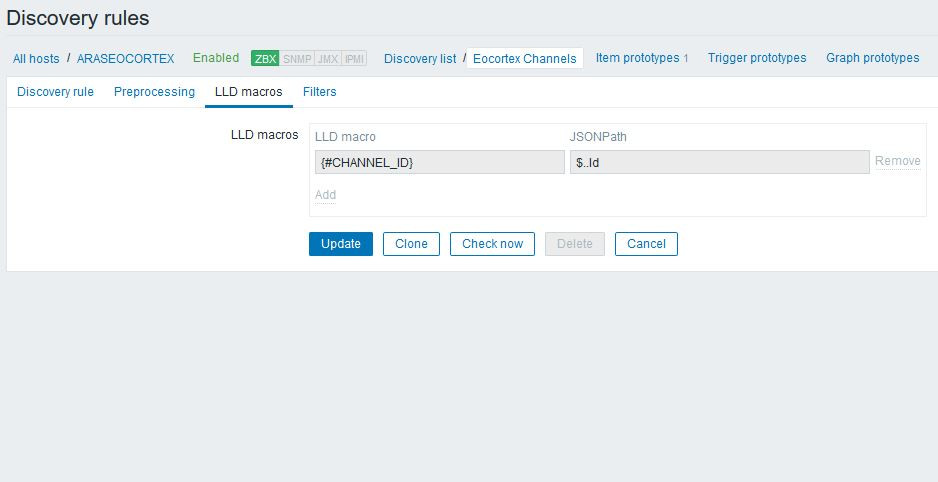Click the greyed-out Delete button
The height and width of the screenshot is (482, 938).
pyautogui.click(x=575, y=244)
